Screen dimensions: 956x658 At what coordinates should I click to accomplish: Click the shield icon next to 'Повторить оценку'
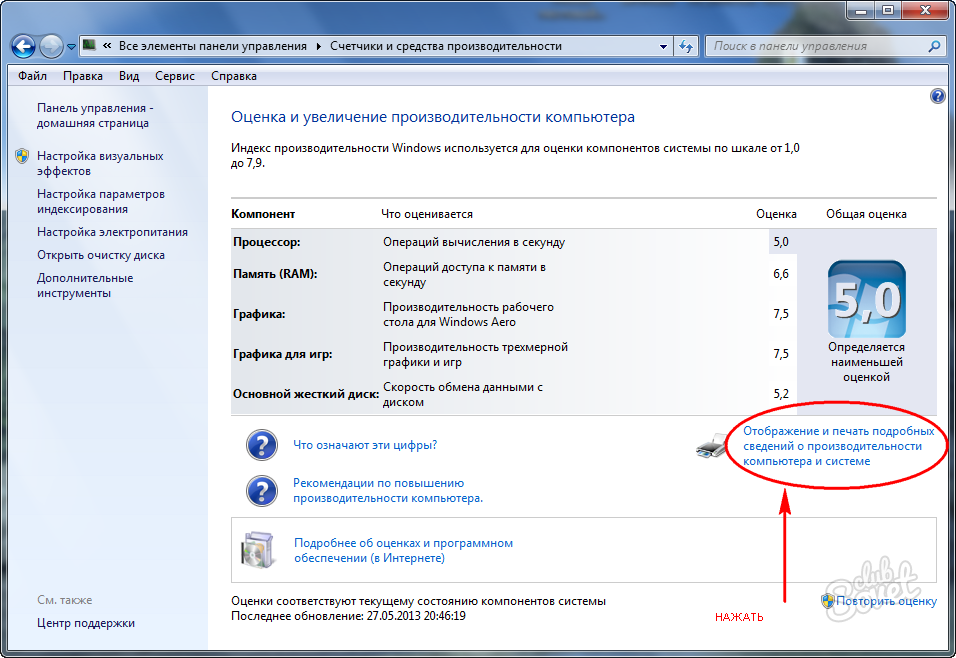(x=827, y=601)
